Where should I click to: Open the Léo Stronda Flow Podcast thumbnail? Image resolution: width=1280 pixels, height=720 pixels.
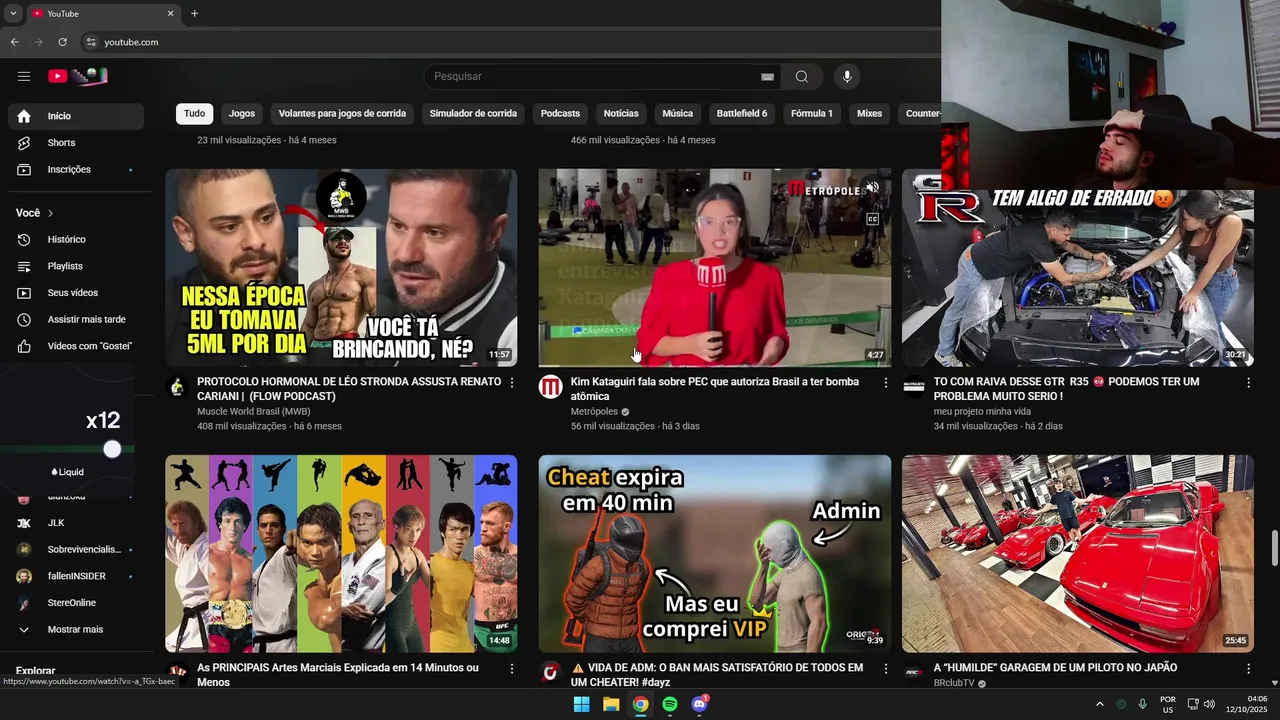coord(341,268)
